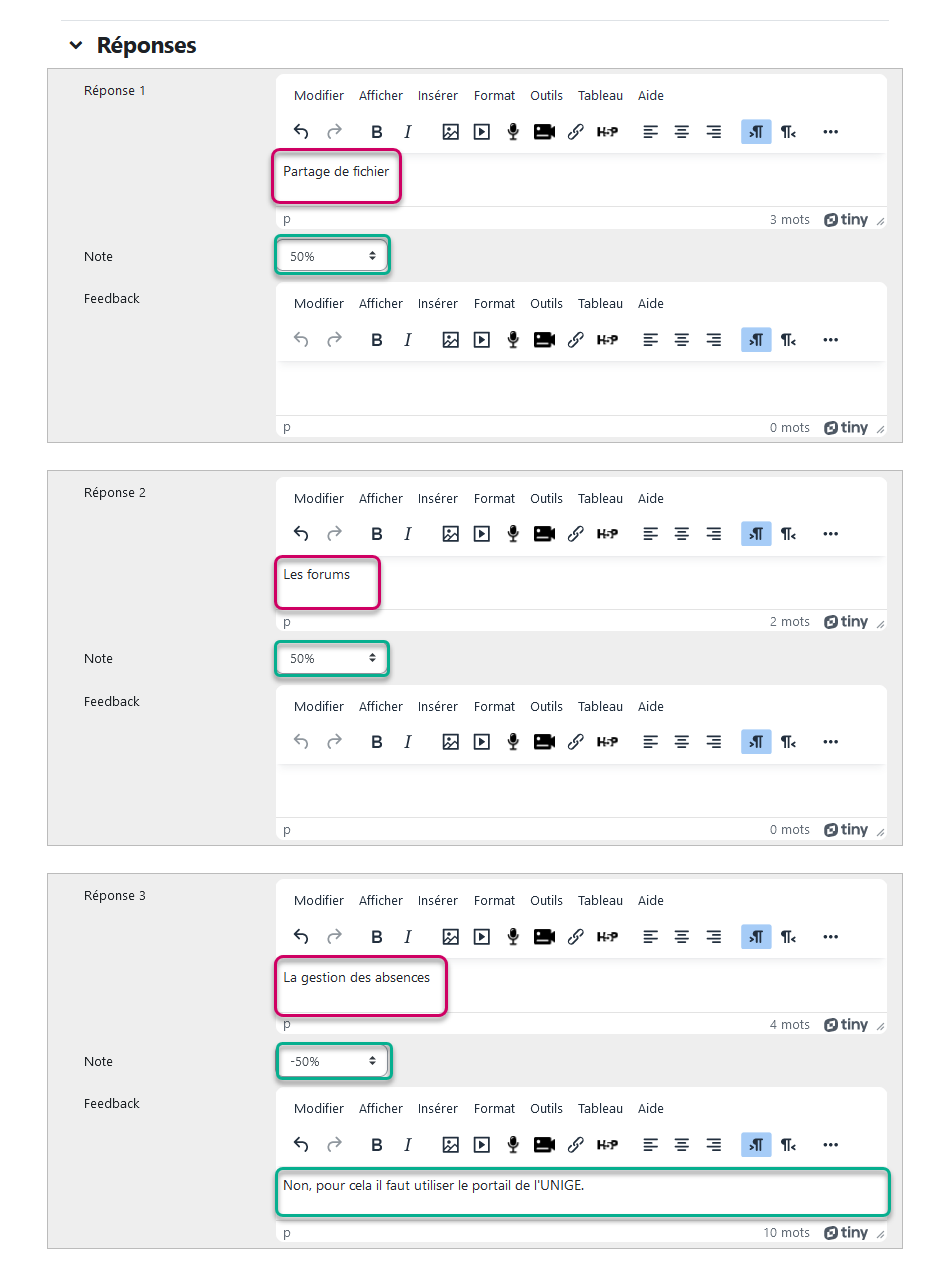Open the Note dropdown for Réponse 1

(x=332, y=257)
